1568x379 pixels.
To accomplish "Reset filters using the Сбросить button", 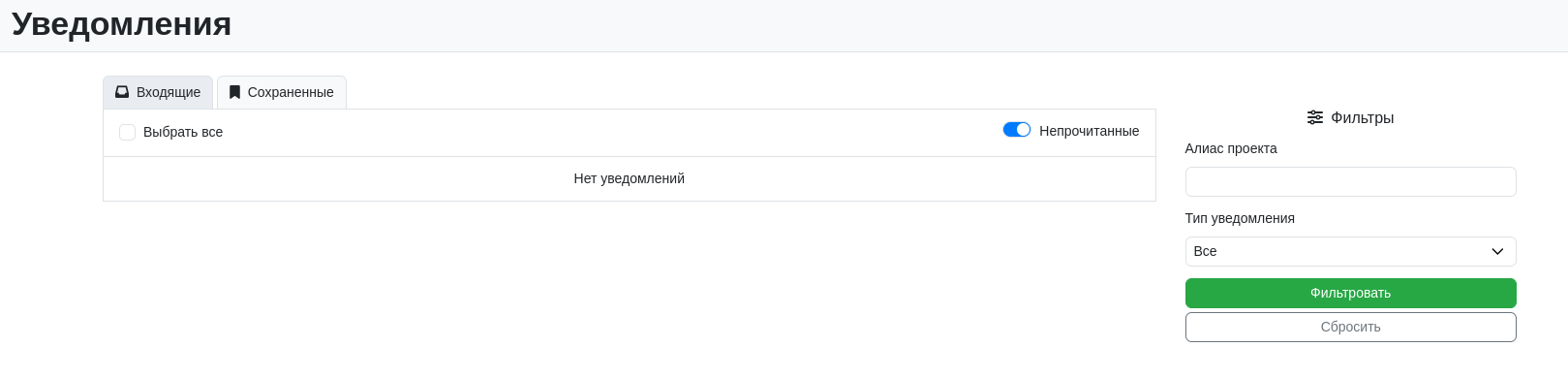I will coord(1350,327).
